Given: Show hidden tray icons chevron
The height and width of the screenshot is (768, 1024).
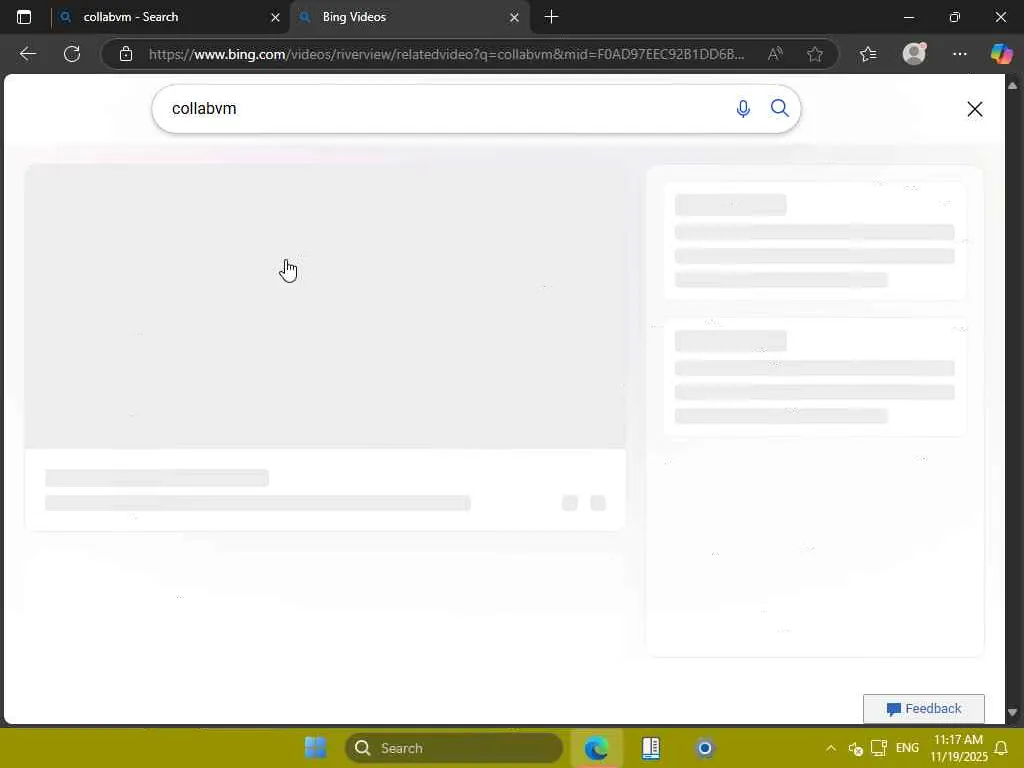Looking at the screenshot, I should pos(831,748).
